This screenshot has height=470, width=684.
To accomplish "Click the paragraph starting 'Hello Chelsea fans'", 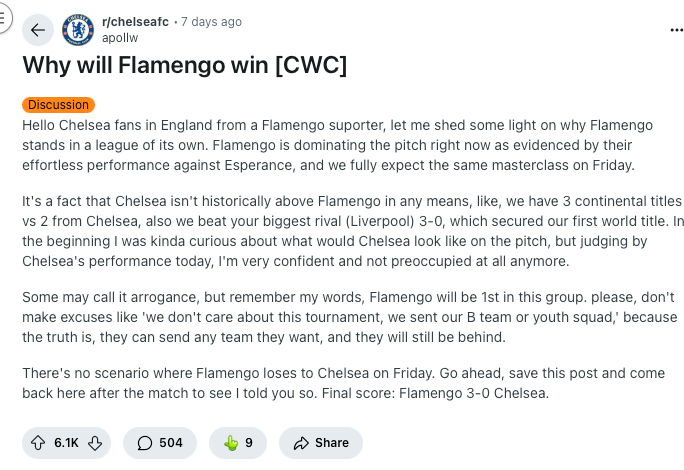I will tap(338, 145).
